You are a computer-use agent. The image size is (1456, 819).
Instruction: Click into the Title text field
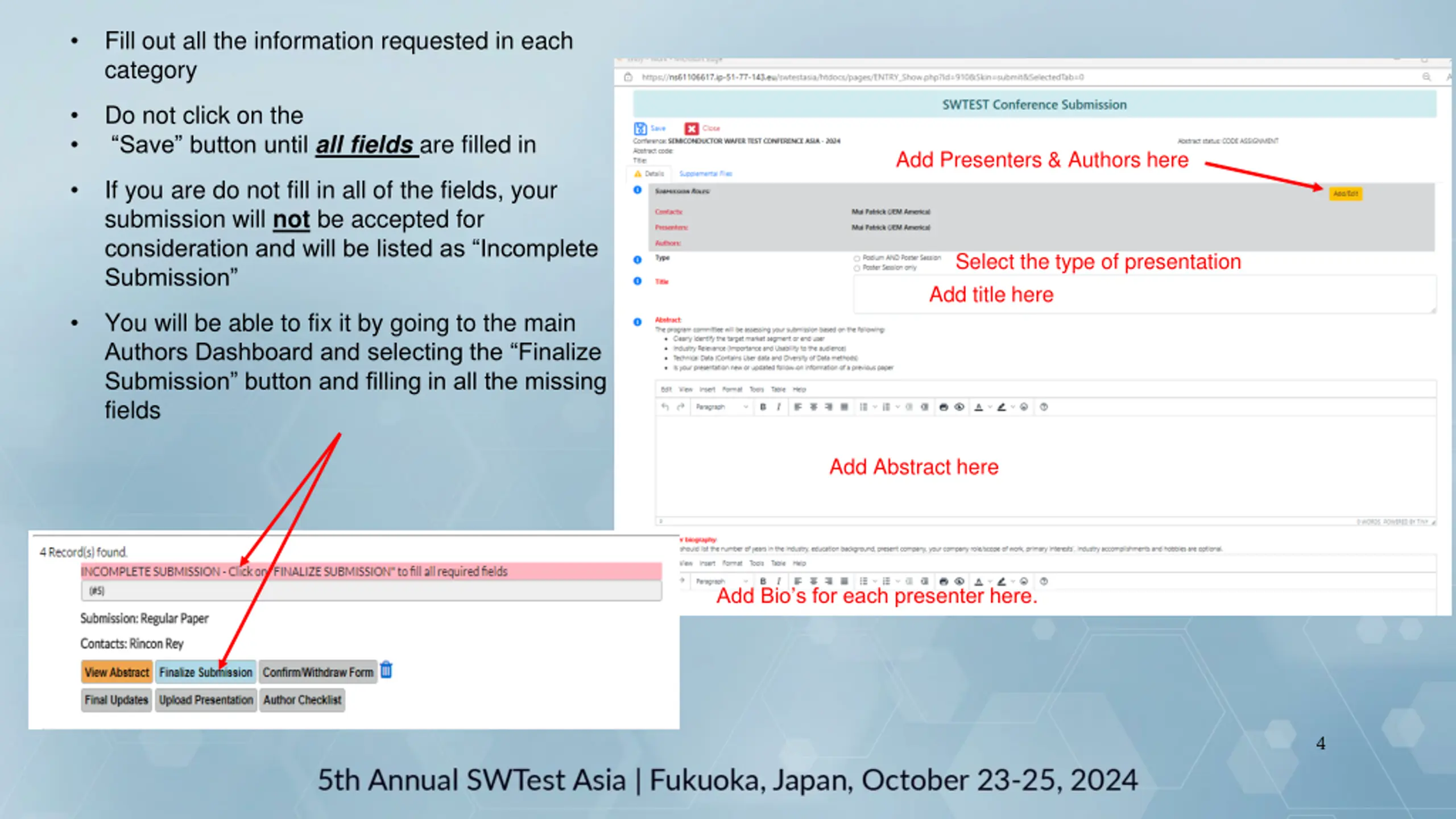1144,294
